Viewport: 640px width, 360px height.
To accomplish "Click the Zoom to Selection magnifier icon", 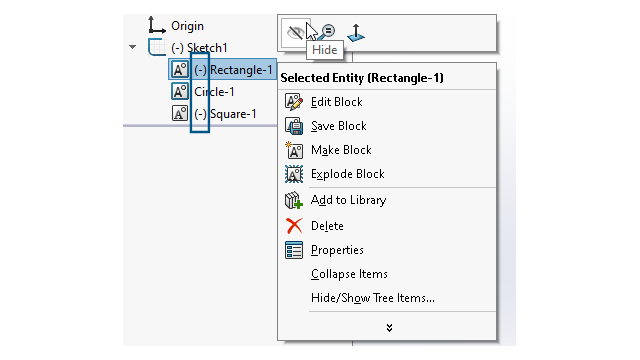I will click(327, 32).
